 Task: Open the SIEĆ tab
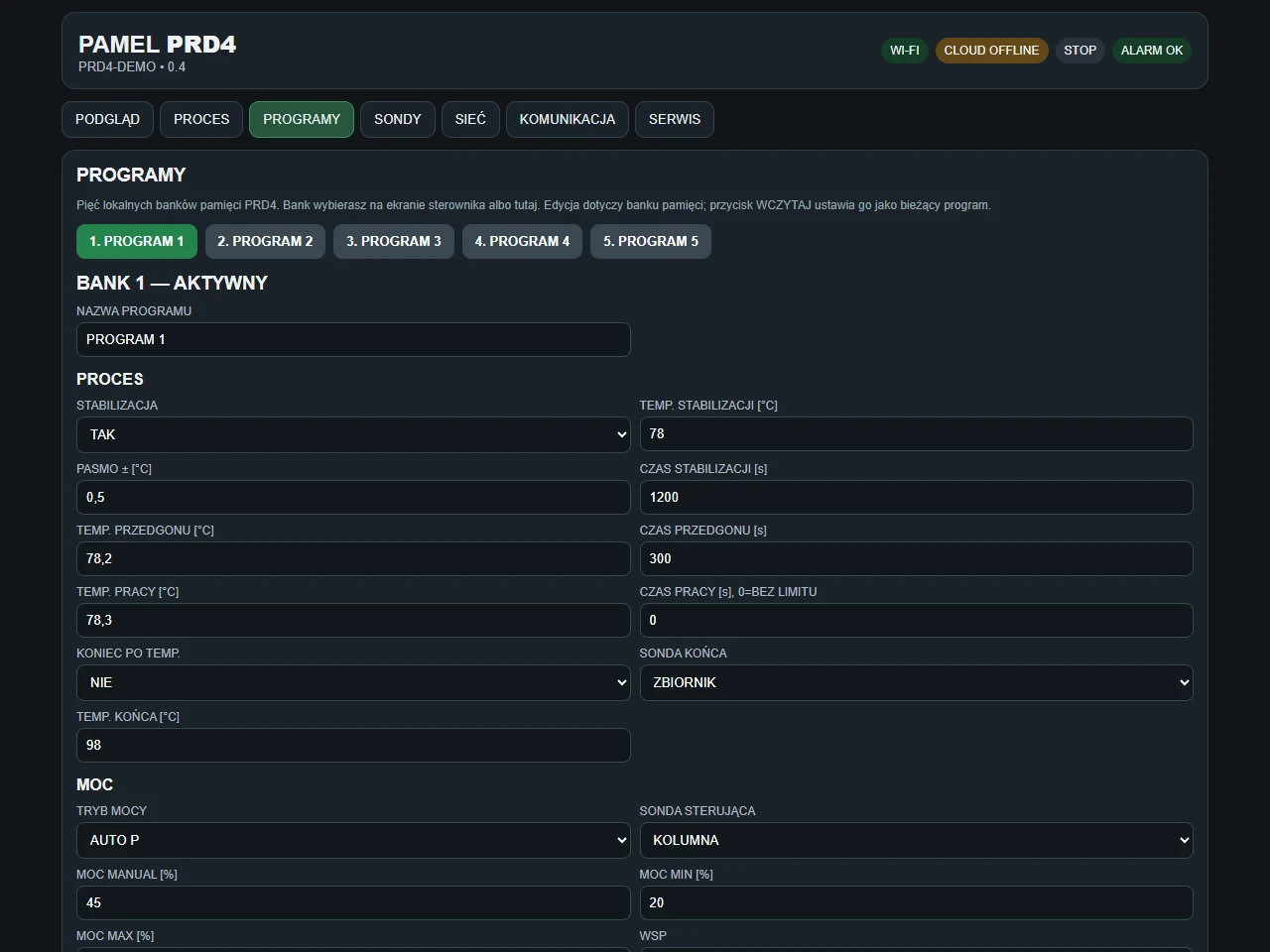point(470,119)
